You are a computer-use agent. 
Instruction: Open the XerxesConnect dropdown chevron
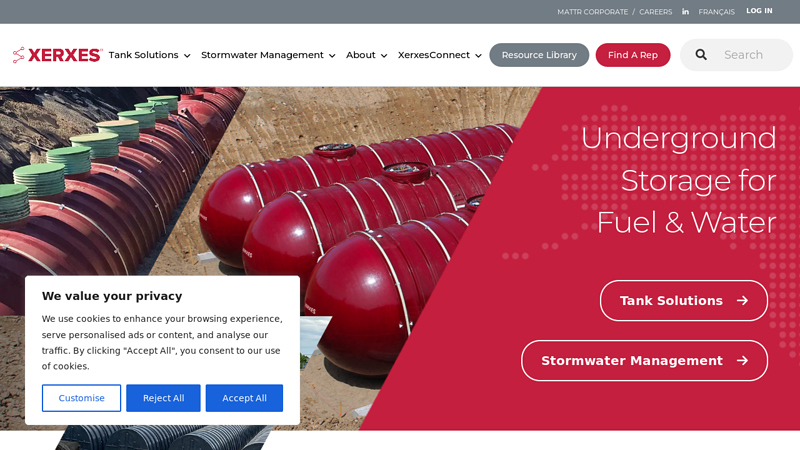coord(478,56)
